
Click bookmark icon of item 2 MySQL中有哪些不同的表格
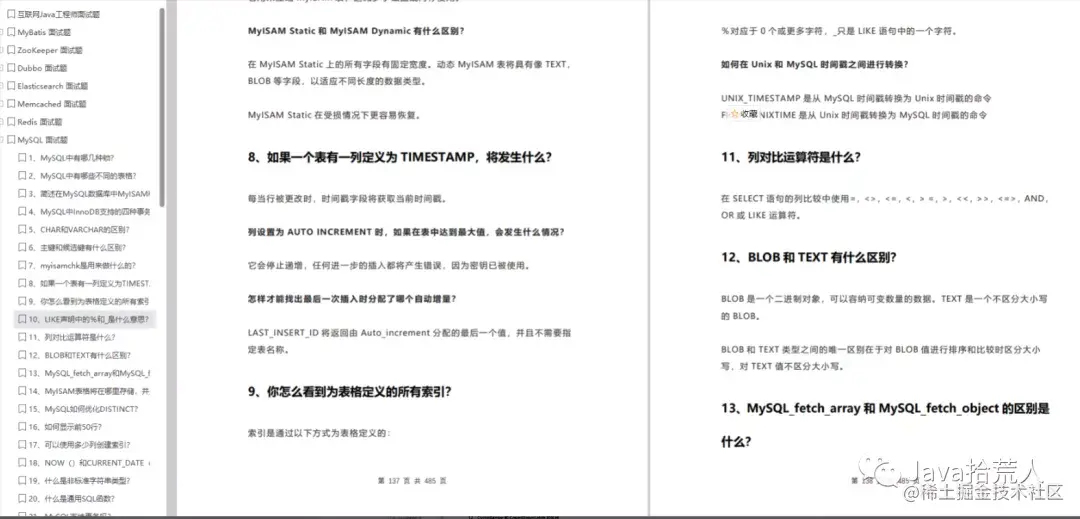[22, 176]
